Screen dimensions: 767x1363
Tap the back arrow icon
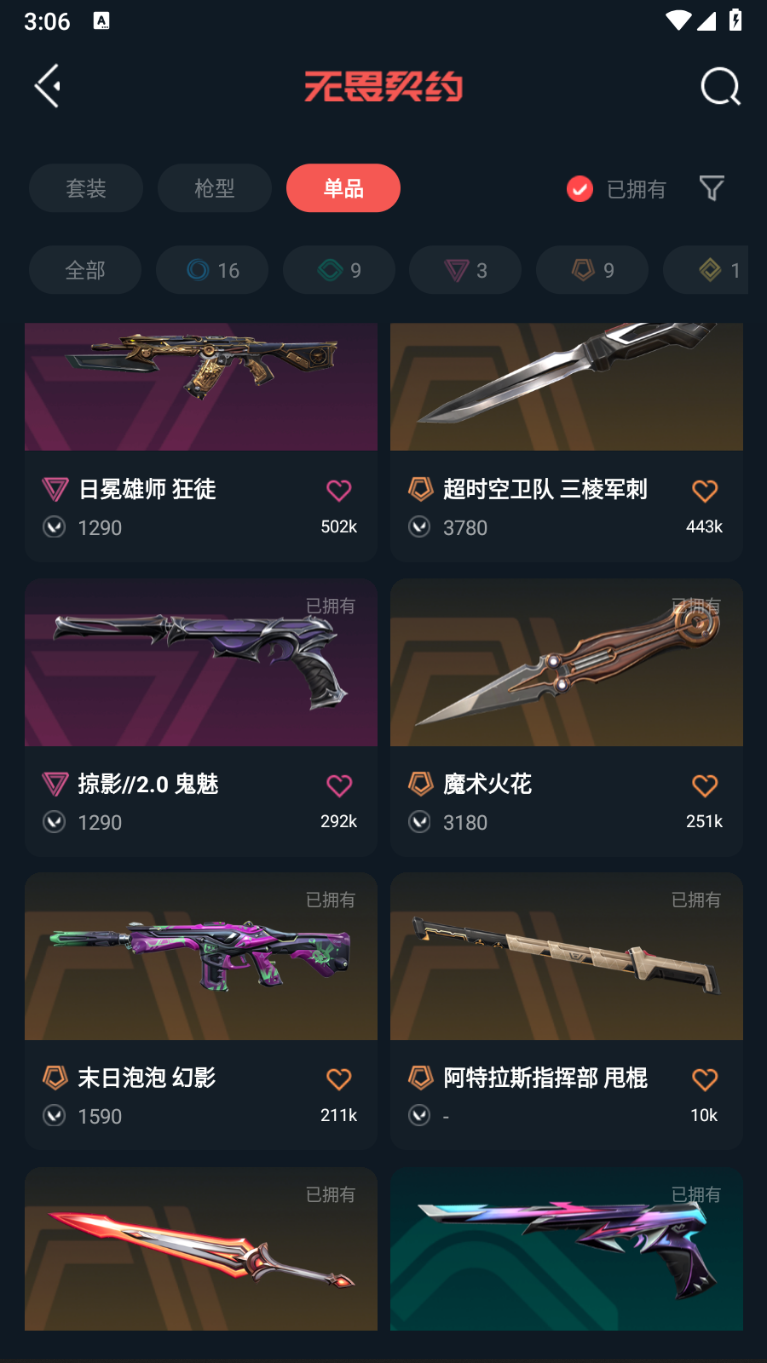47,86
